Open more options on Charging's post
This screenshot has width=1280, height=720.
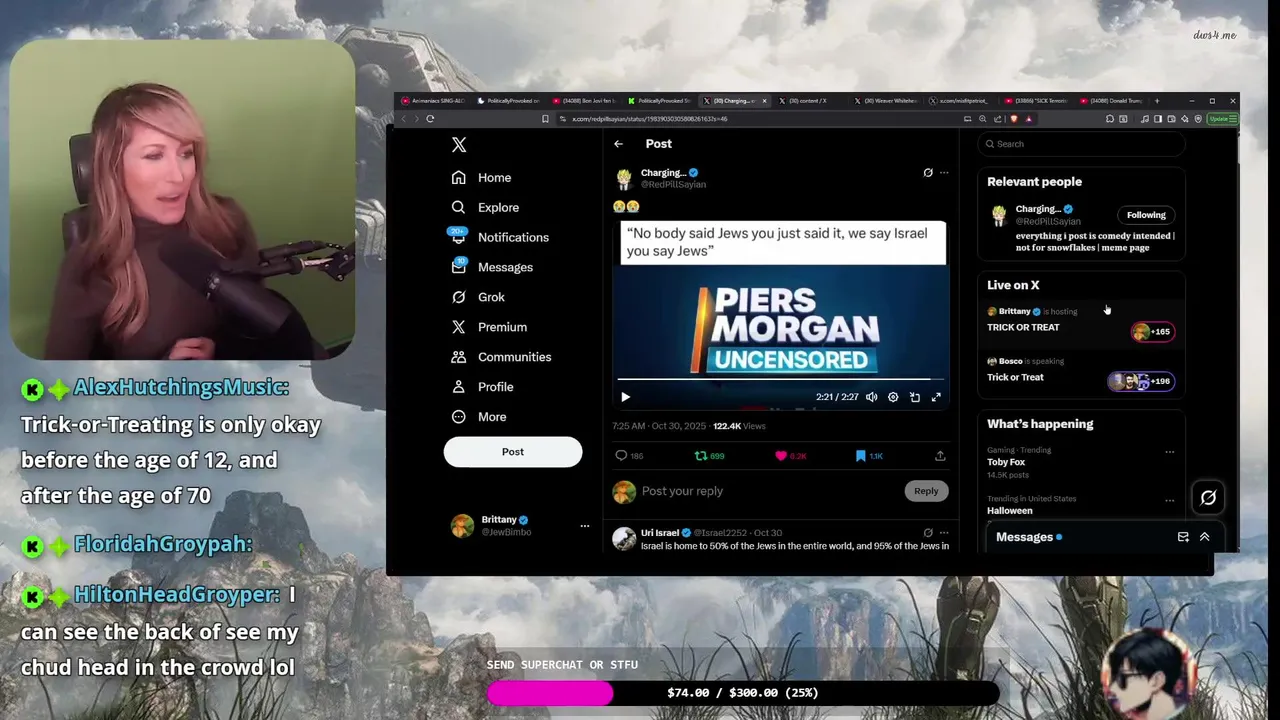pos(944,173)
